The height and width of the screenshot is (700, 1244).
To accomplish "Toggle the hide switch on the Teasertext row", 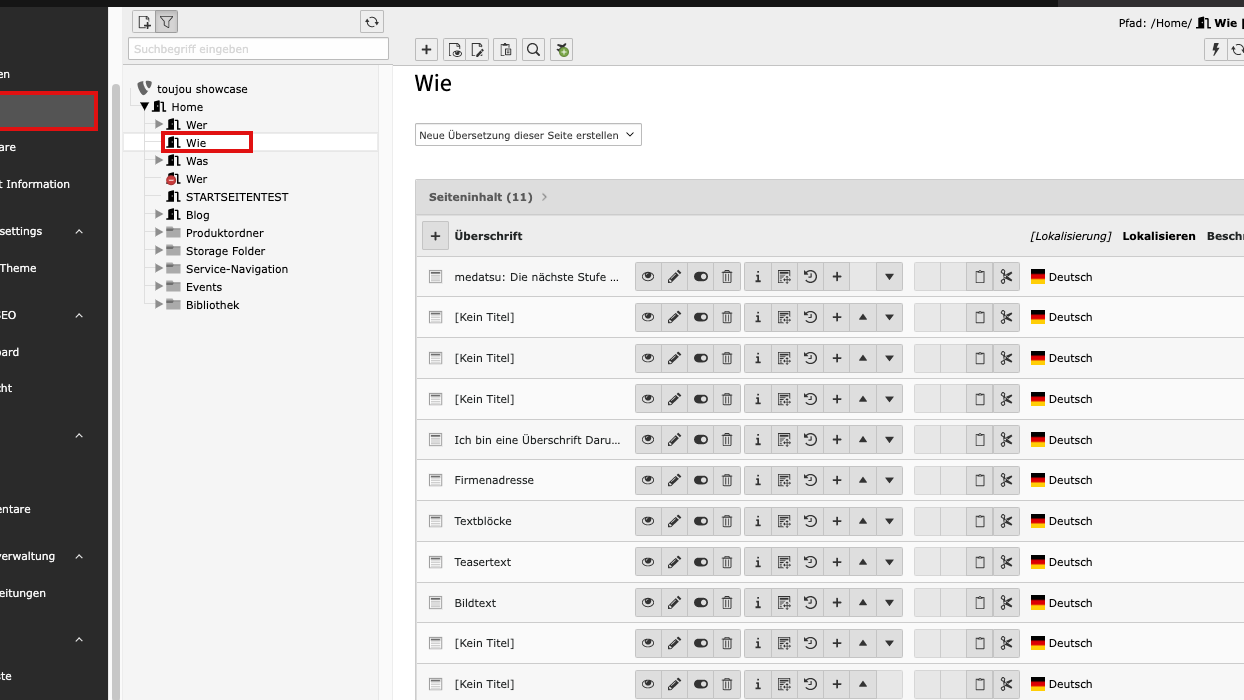I will (x=701, y=563).
